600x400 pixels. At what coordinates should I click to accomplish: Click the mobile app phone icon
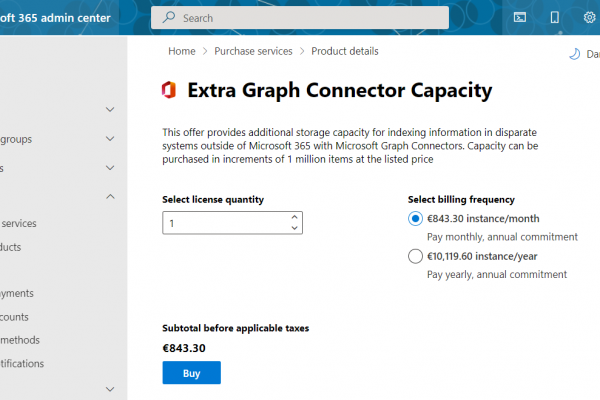(x=554, y=17)
